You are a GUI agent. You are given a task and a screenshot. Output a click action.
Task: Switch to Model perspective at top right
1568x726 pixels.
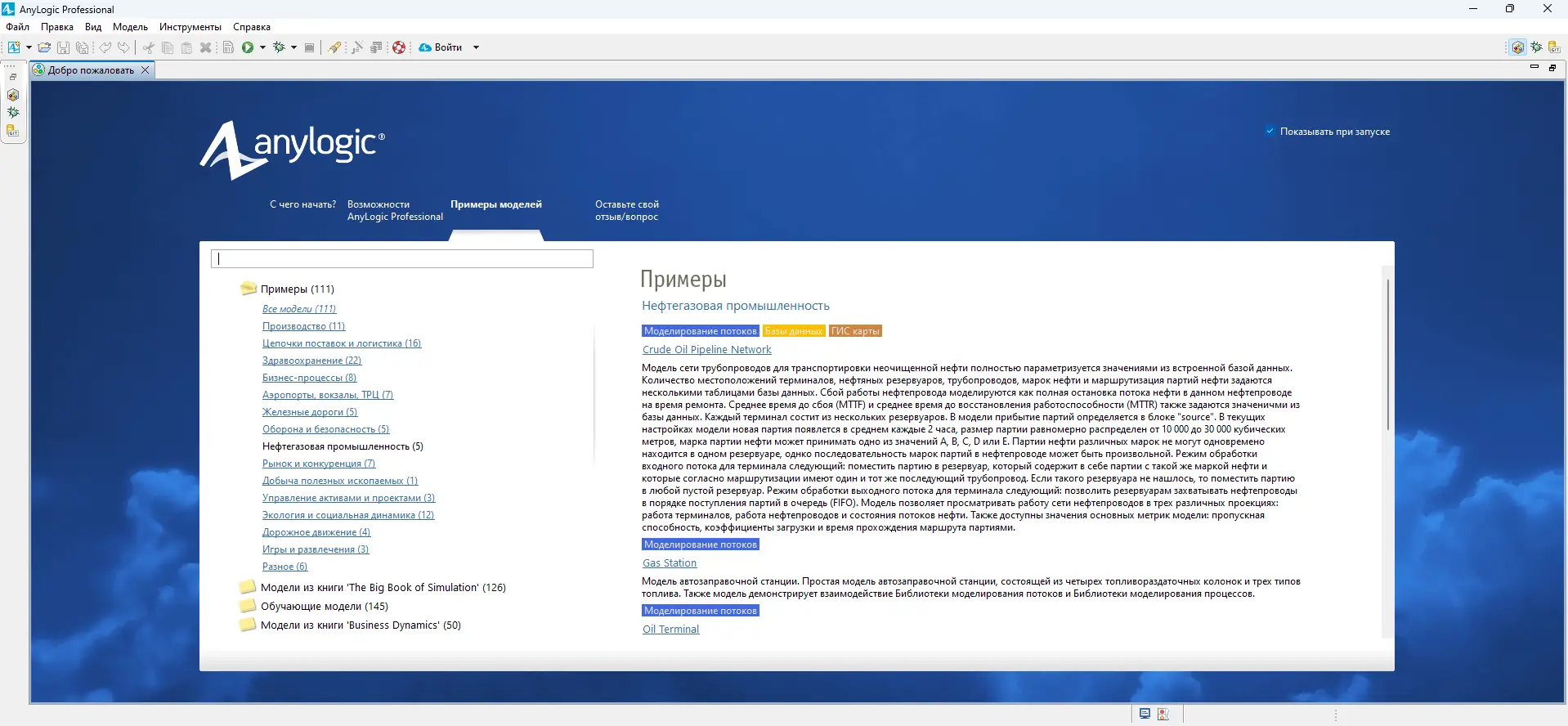pos(1518,47)
